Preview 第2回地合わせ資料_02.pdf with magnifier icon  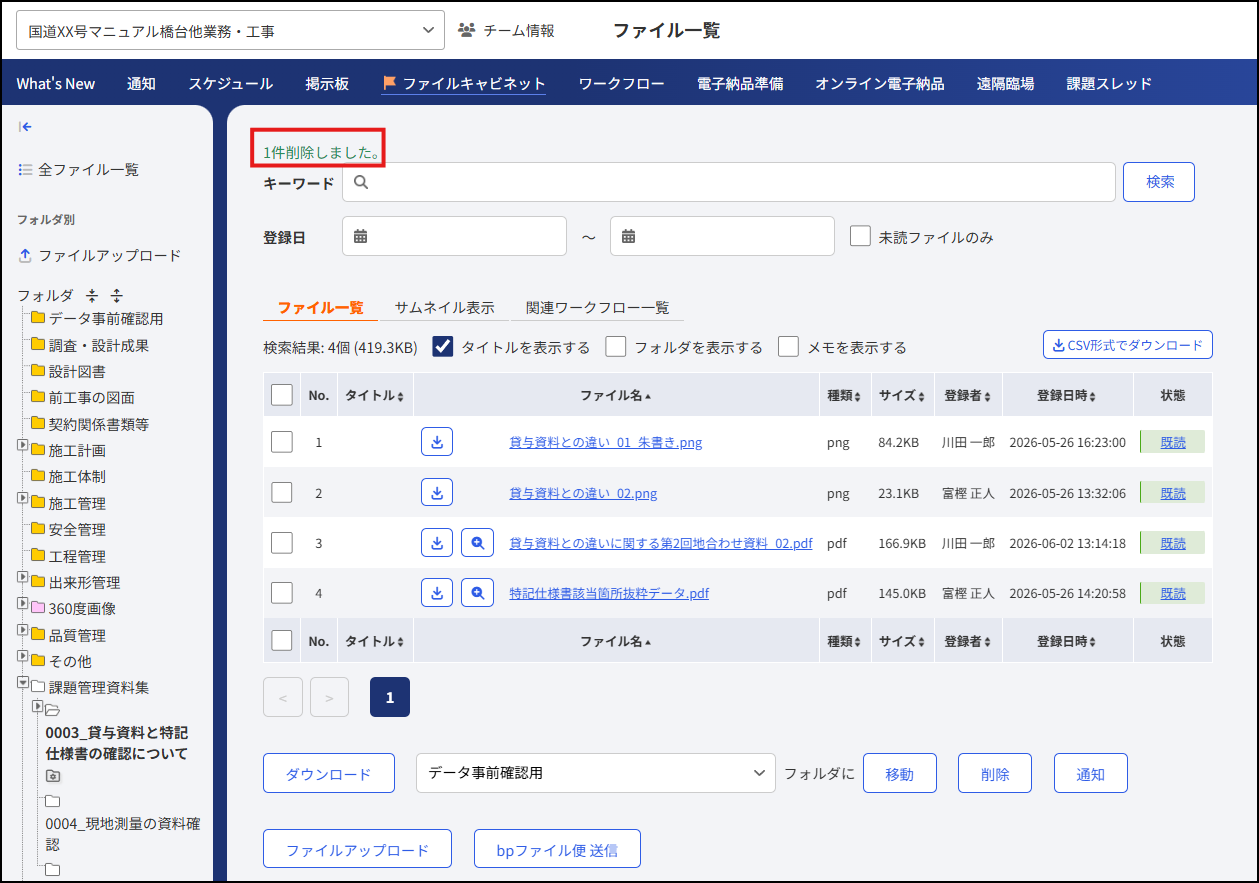coord(477,542)
